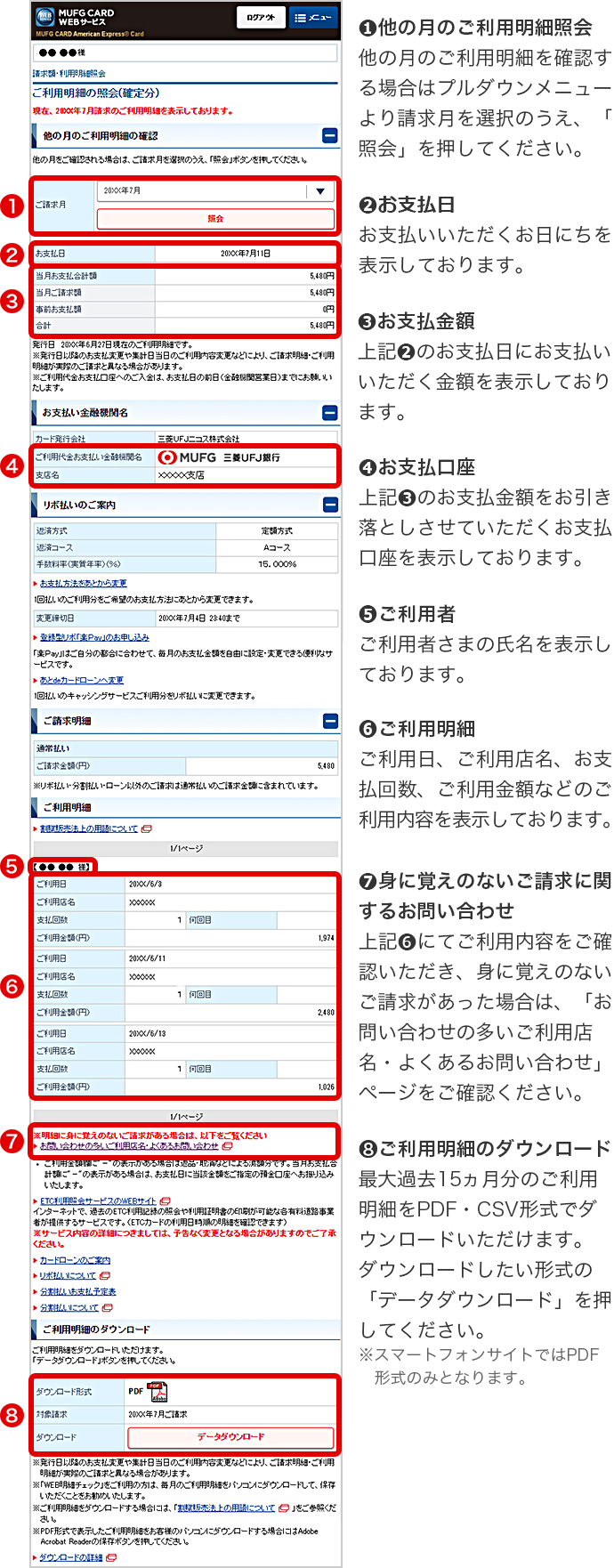The image size is (614, 1568).
Task: Collapse the お支払い金融機関名 section
Action: click(329, 413)
